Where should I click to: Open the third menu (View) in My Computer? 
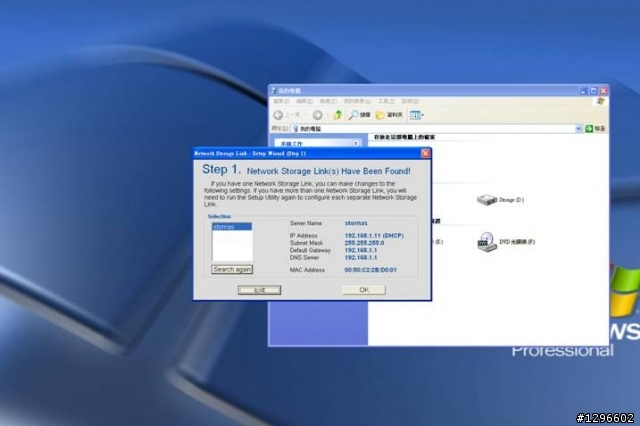pyautogui.click(x=328, y=101)
